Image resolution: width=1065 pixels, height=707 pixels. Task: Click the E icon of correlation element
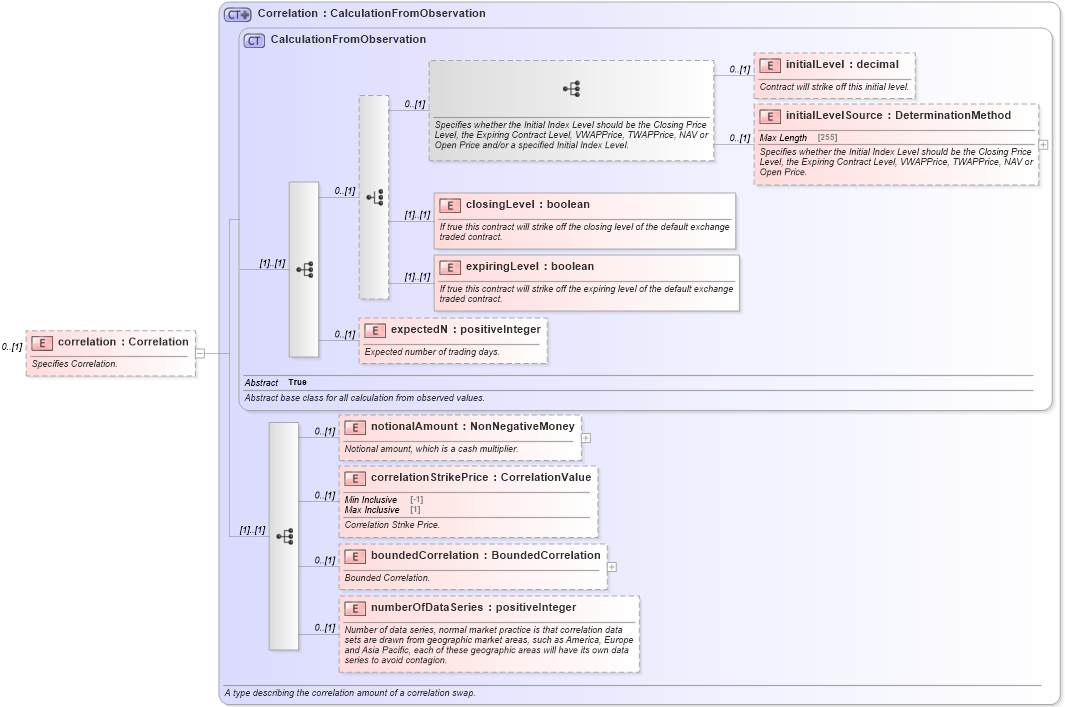(41, 343)
